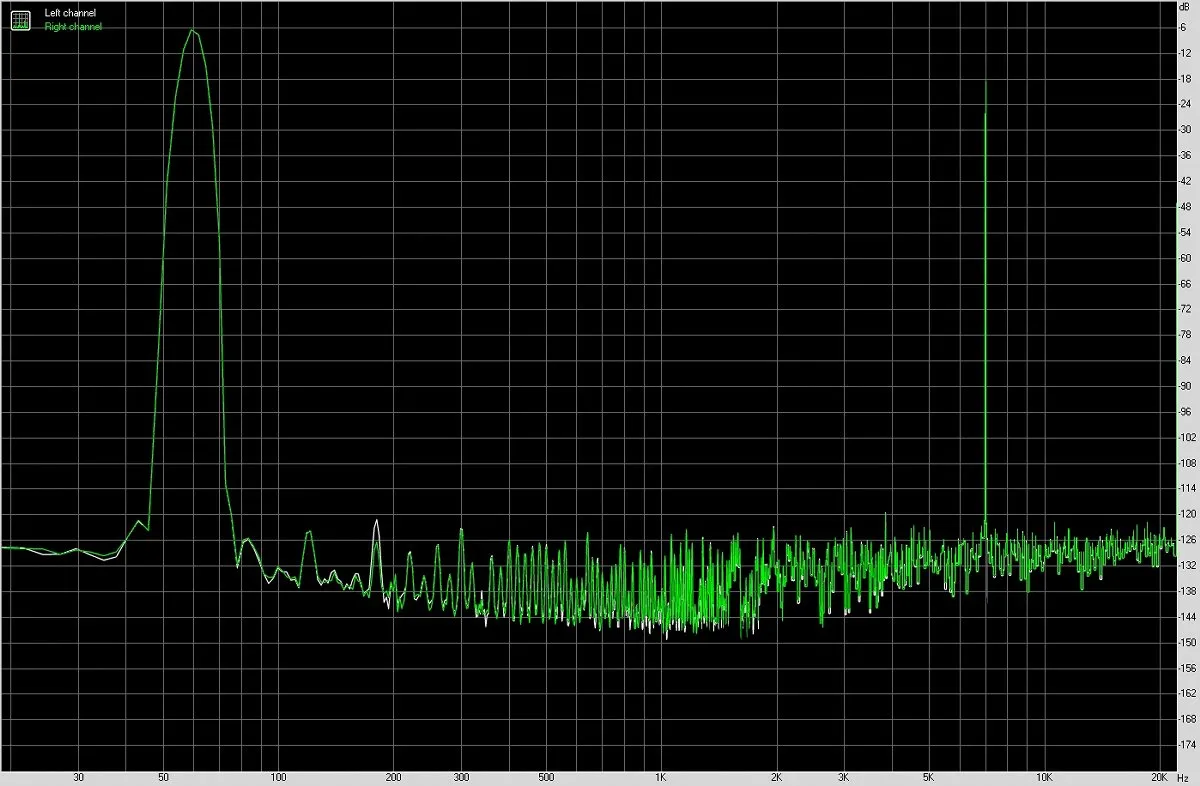Click the spectrum graph icon beside the legend

click(21, 20)
